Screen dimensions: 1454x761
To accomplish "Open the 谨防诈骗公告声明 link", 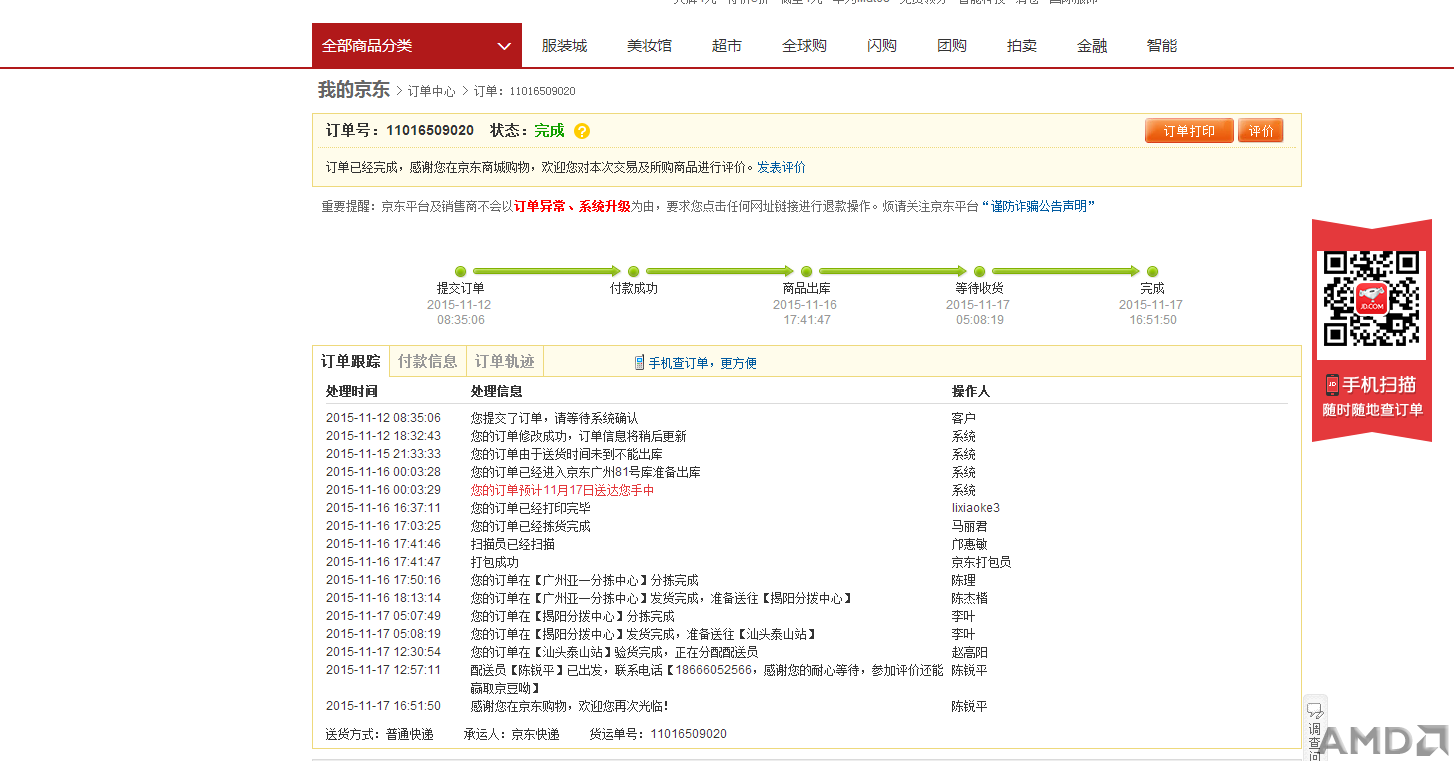I will click(x=1038, y=206).
